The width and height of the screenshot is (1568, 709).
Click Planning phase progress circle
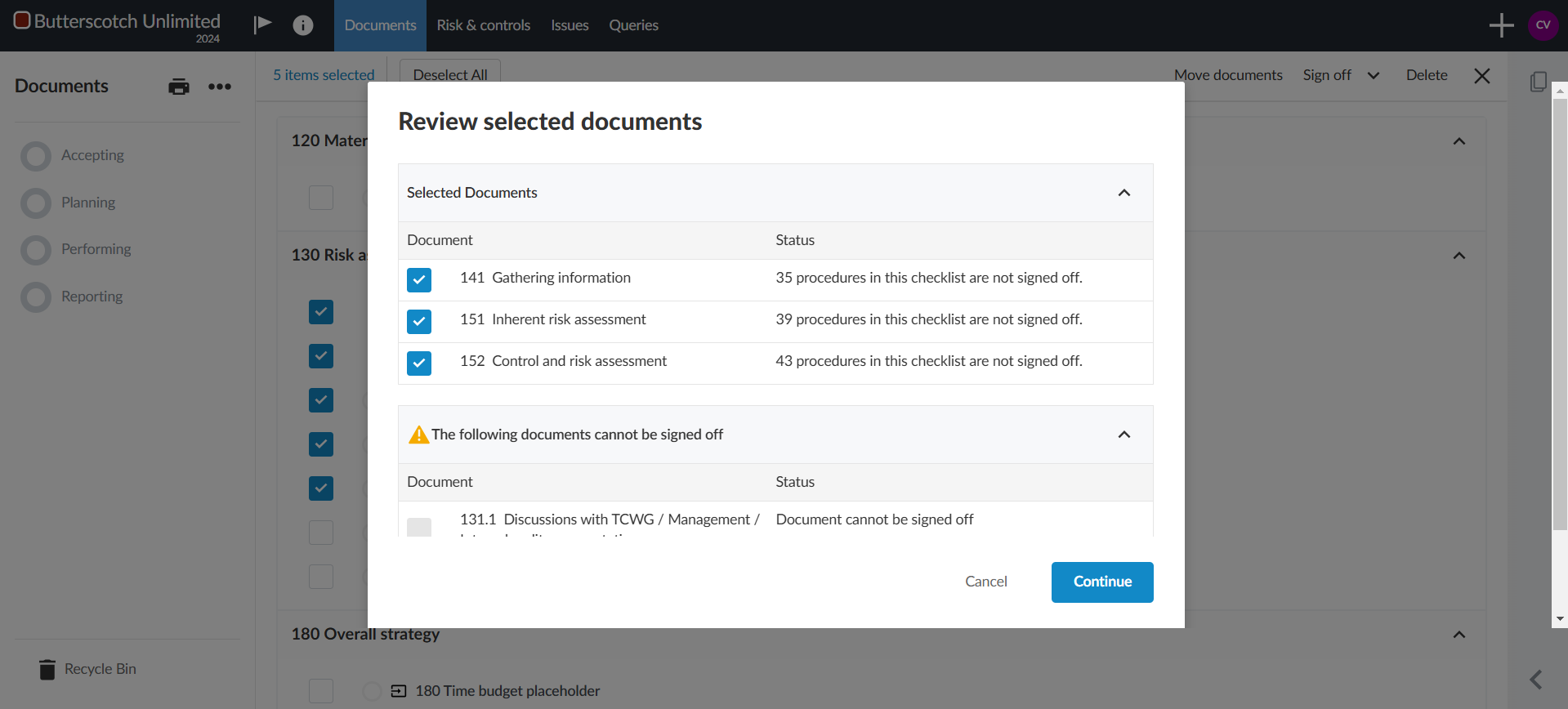pos(36,203)
